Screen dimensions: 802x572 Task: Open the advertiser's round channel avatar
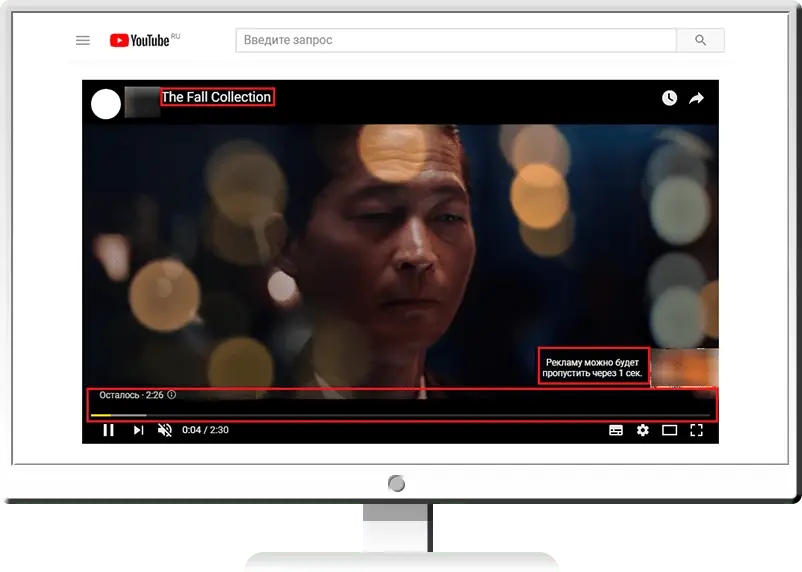[106, 104]
